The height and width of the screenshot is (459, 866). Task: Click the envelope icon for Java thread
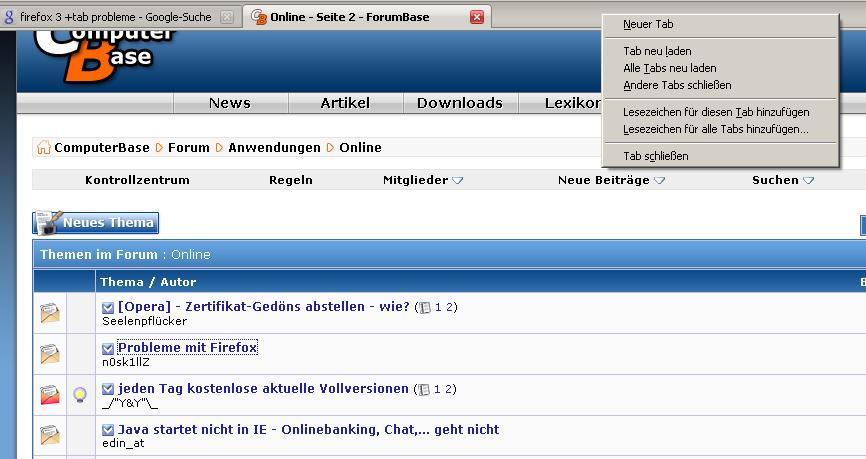coord(49,435)
